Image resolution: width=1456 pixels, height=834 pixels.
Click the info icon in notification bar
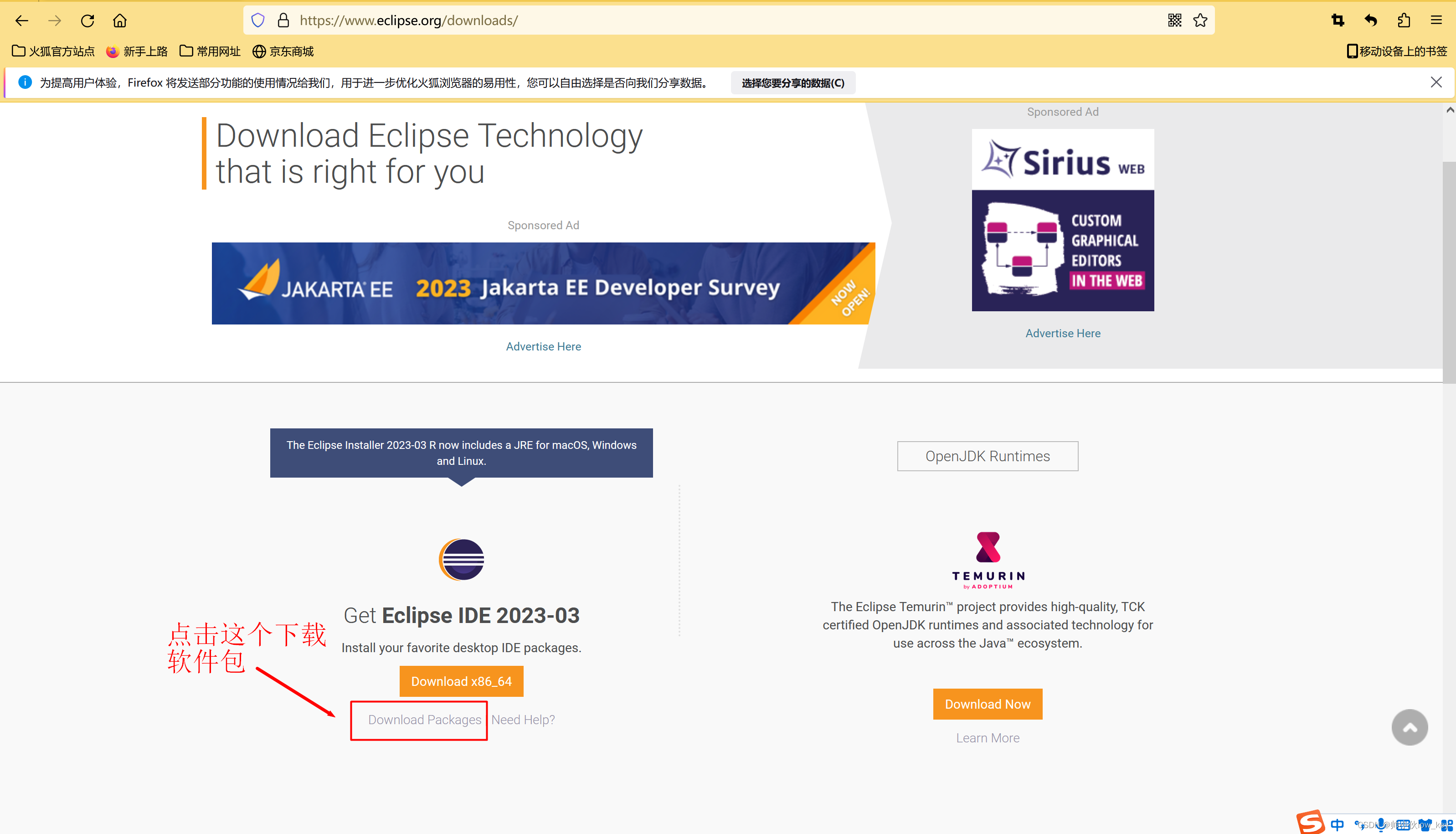(x=25, y=82)
